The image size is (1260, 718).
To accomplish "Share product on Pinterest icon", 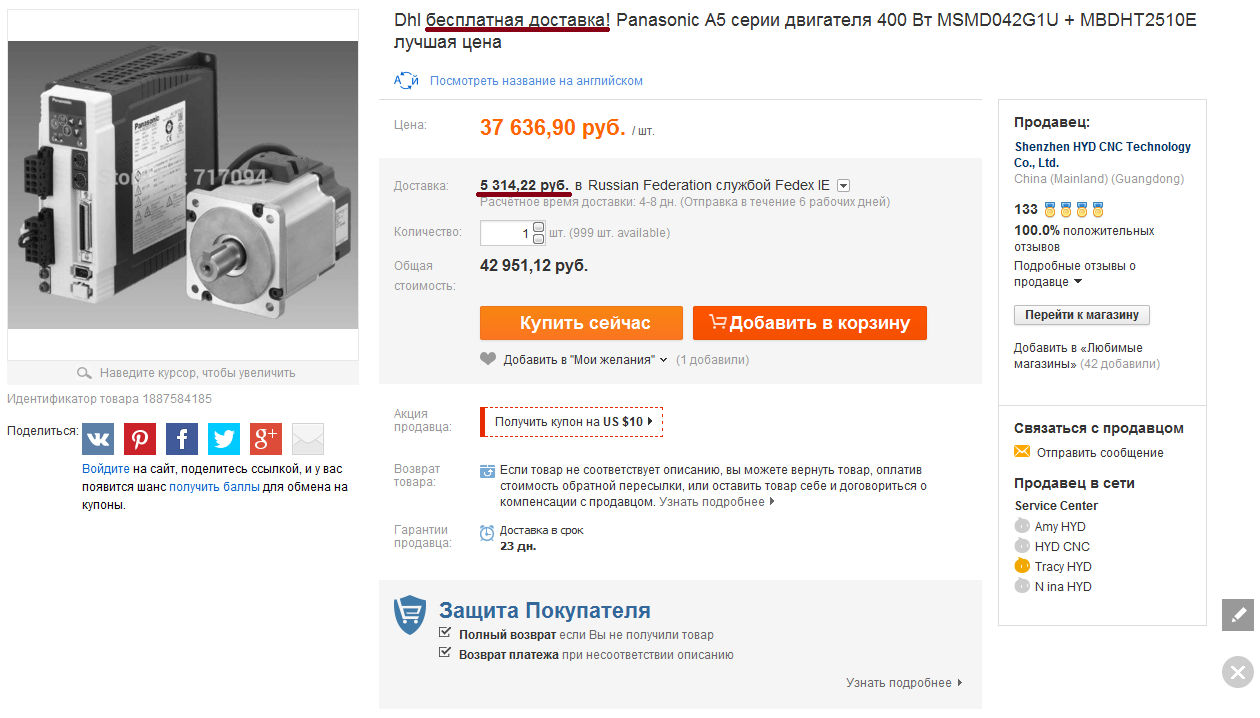I will click(140, 439).
